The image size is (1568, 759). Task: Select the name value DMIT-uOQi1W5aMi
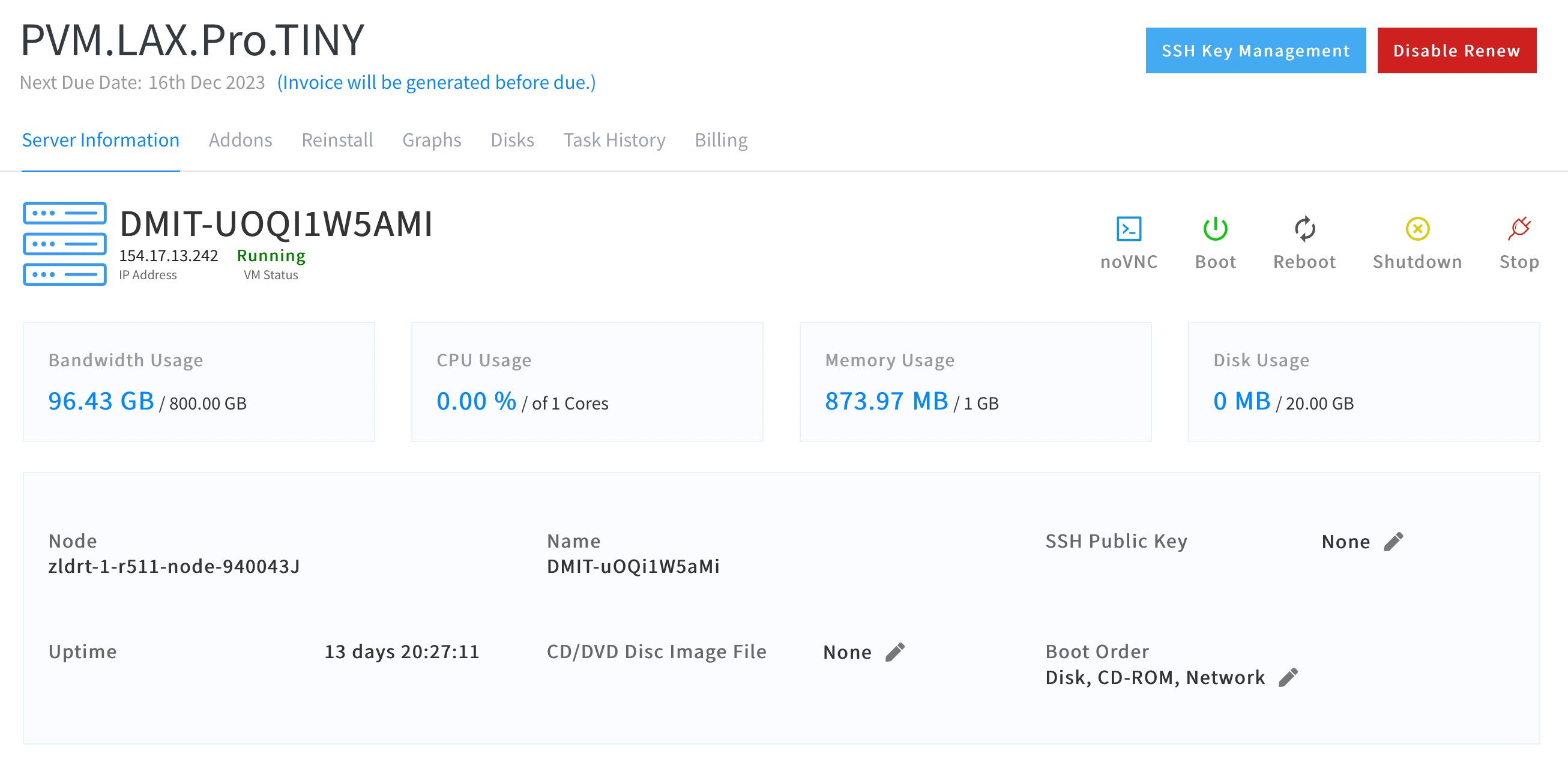[633, 567]
